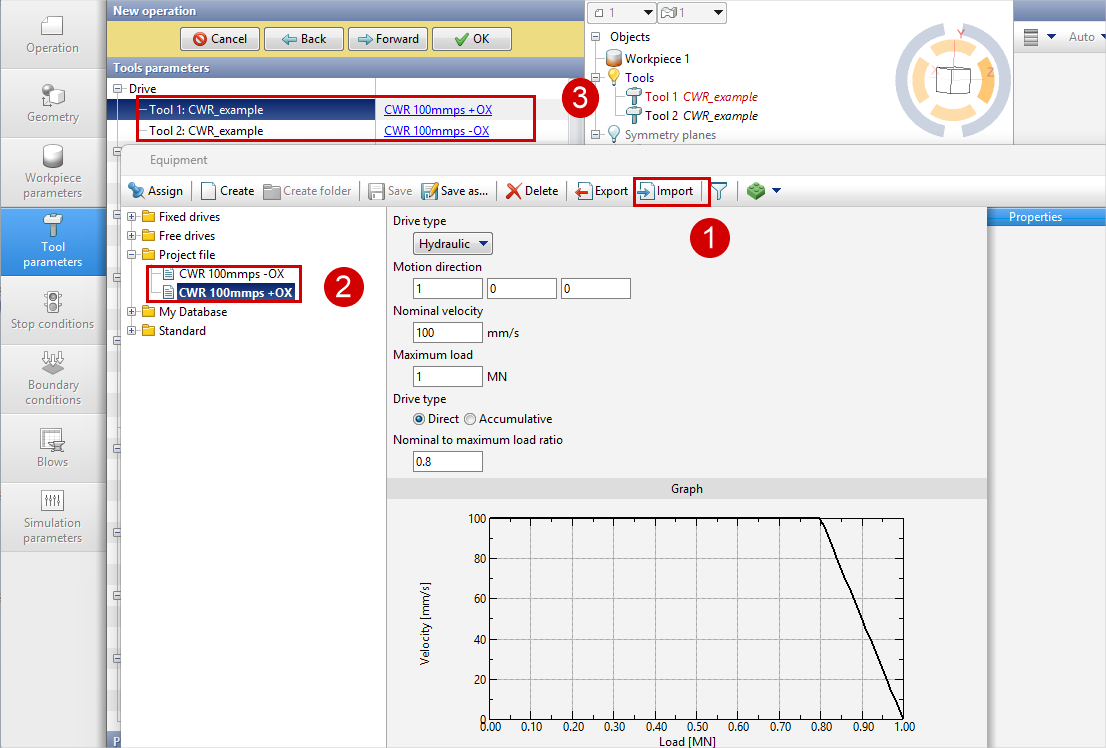Select the Direct drive type radio button
Viewport: 1106px width, 748px height.
[419, 419]
